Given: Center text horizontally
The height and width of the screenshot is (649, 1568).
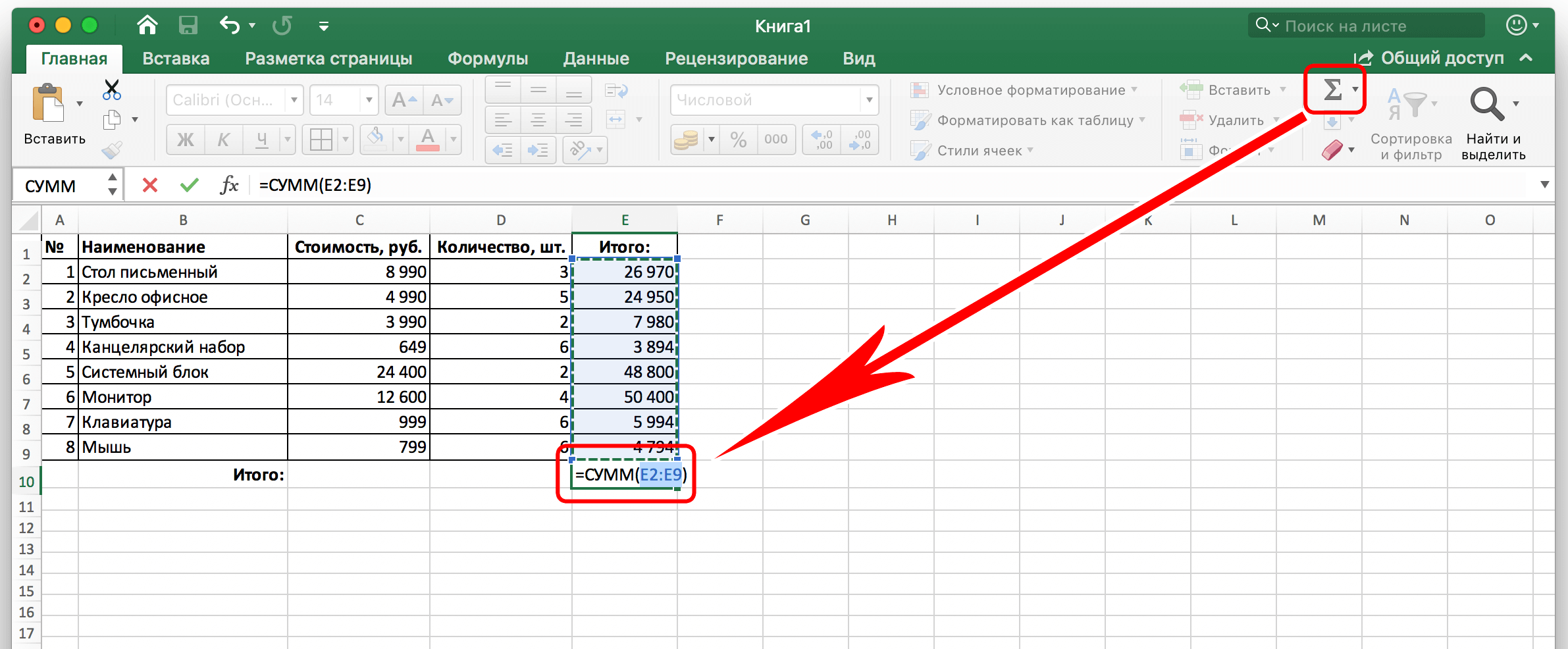Looking at the screenshot, I should point(538,120).
